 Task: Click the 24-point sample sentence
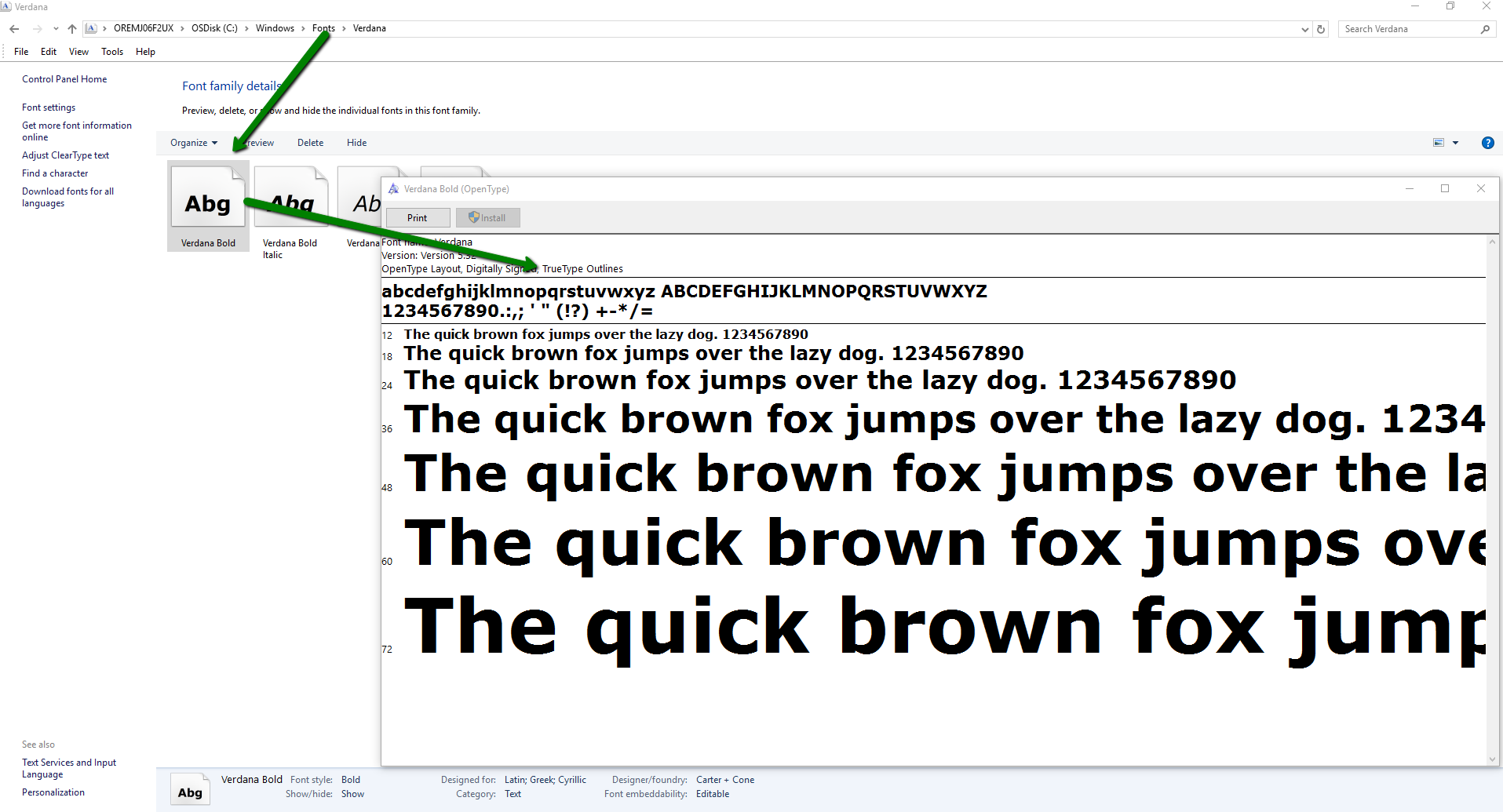820,381
